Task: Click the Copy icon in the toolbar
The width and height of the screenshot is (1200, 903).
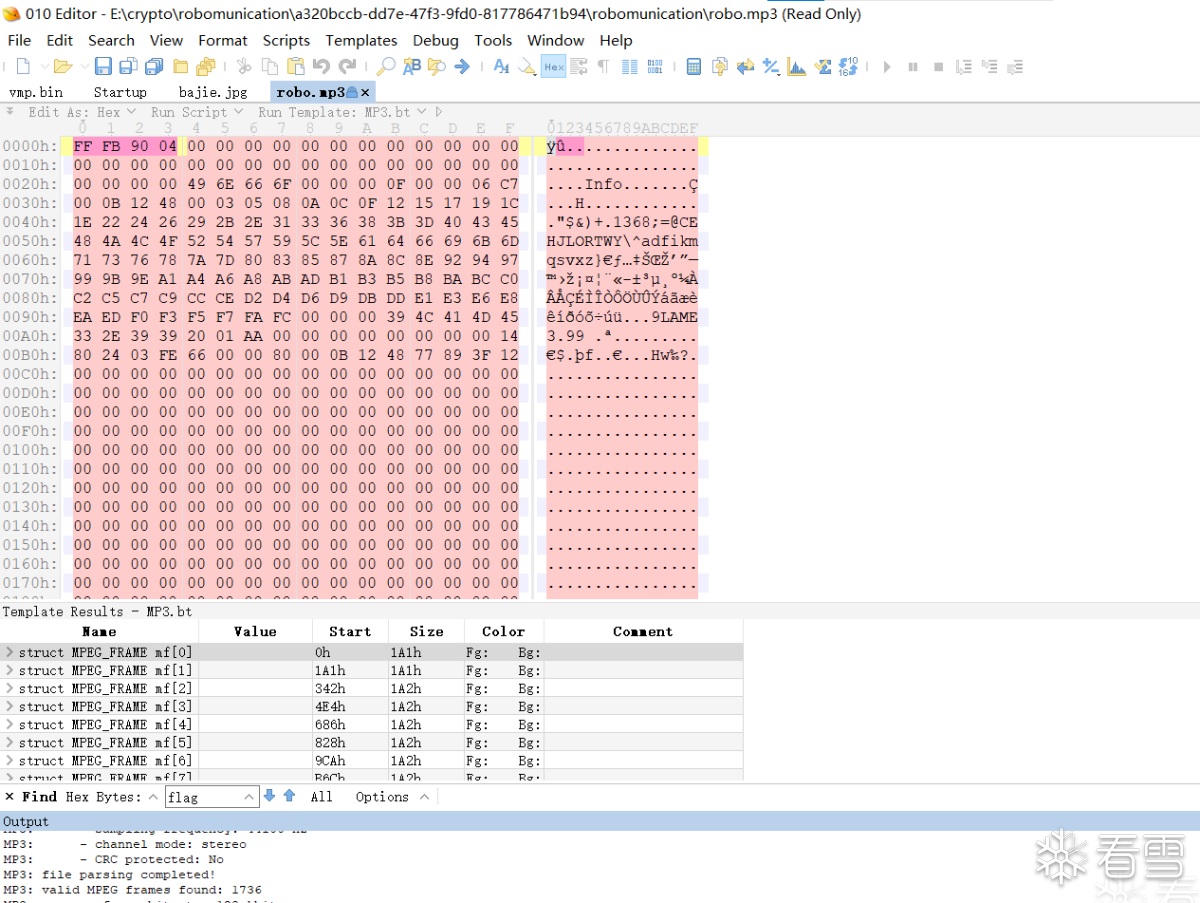Action: [x=270, y=67]
